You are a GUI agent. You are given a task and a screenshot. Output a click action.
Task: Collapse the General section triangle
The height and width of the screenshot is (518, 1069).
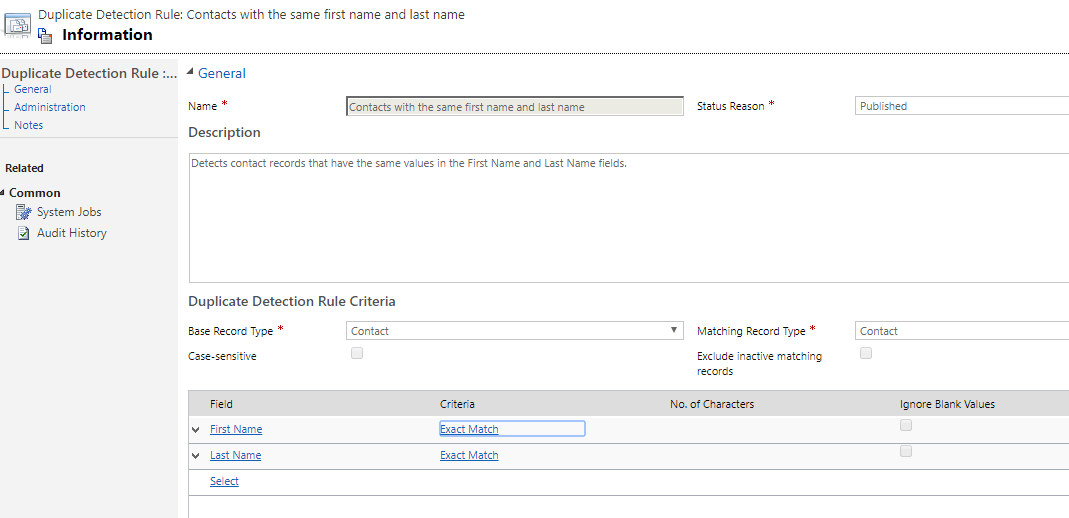coord(190,73)
